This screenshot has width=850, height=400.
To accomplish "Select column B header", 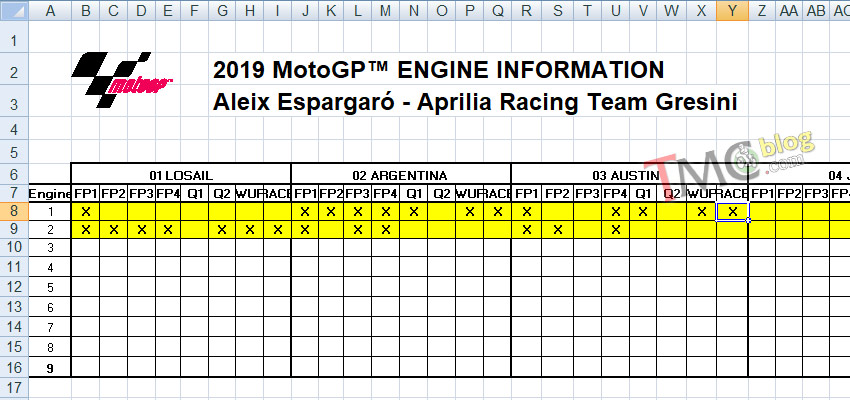I will [x=86, y=10].
